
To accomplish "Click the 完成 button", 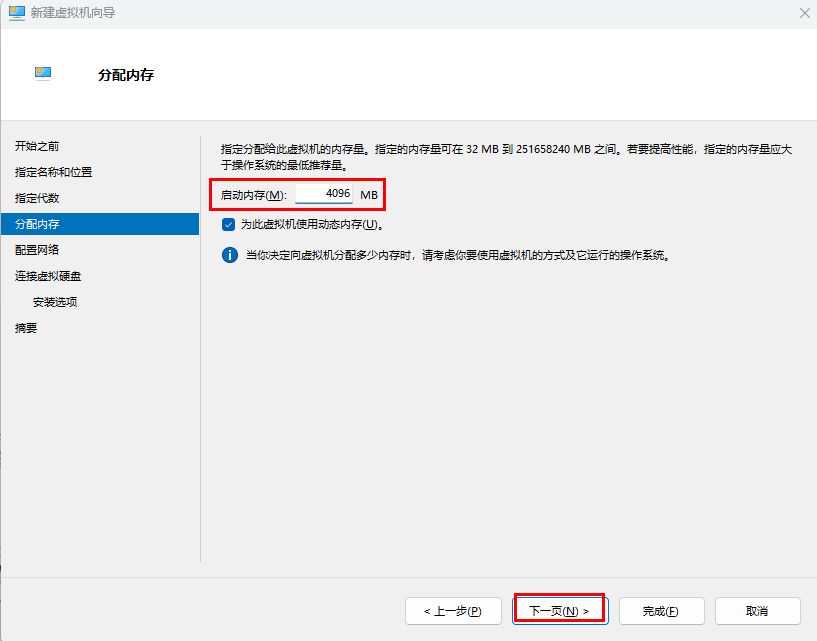I will point(662,611).
